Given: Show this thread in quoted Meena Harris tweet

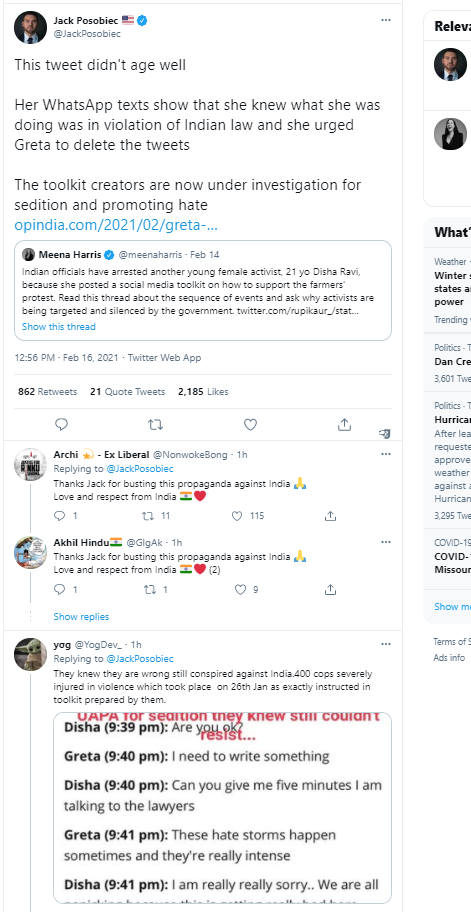Looking at the screenshot, I should (x=59, y=327).
